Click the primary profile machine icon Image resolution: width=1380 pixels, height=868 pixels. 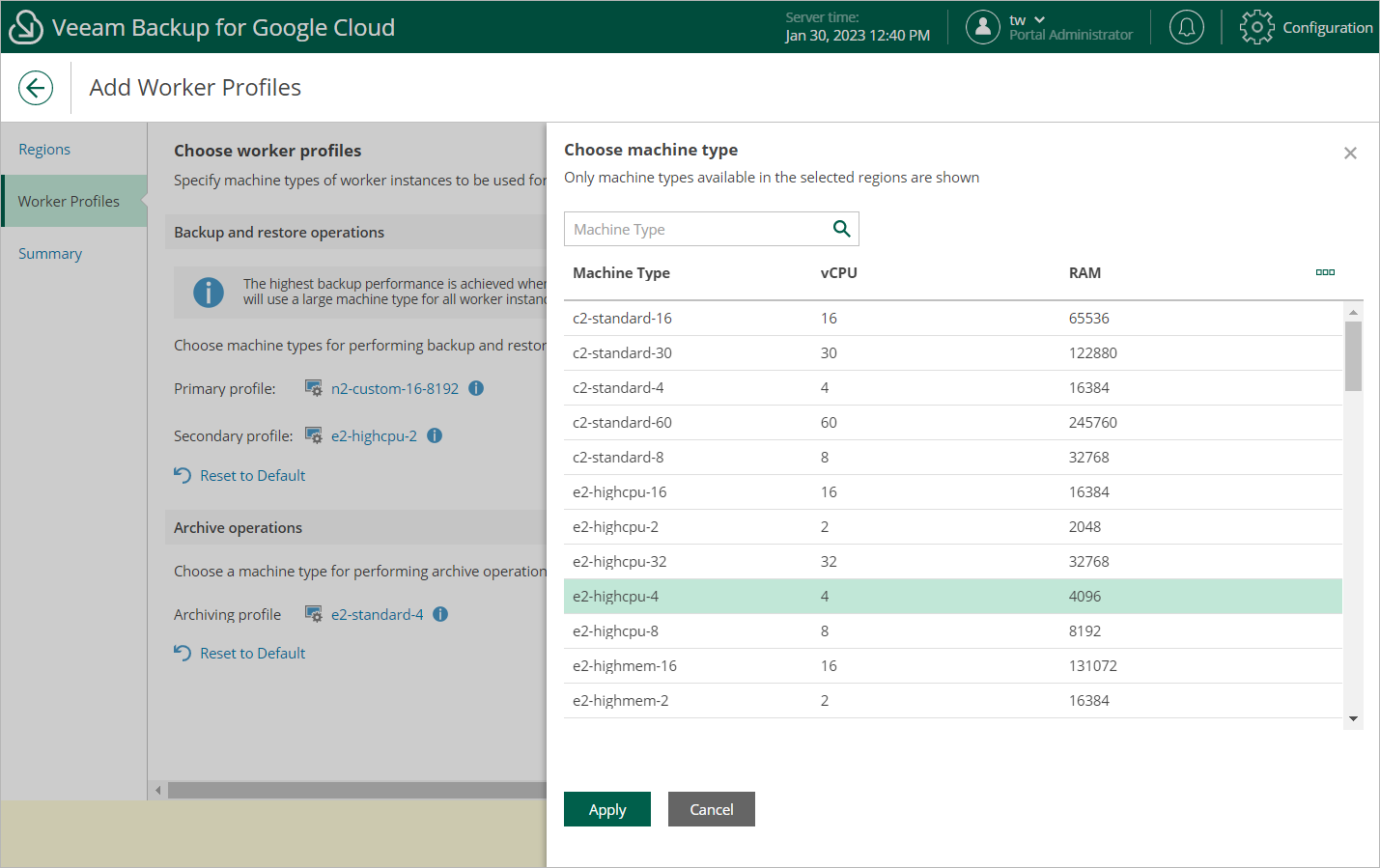(x=314, y=388)
